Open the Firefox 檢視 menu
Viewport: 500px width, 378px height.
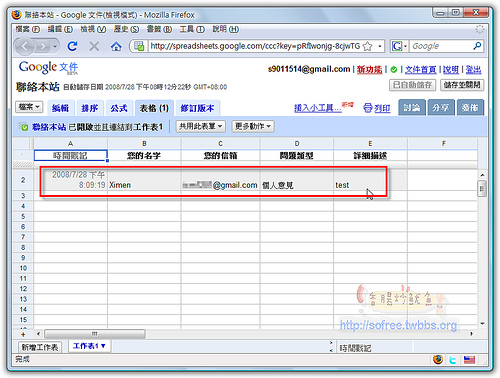click(x=93, y=29)
